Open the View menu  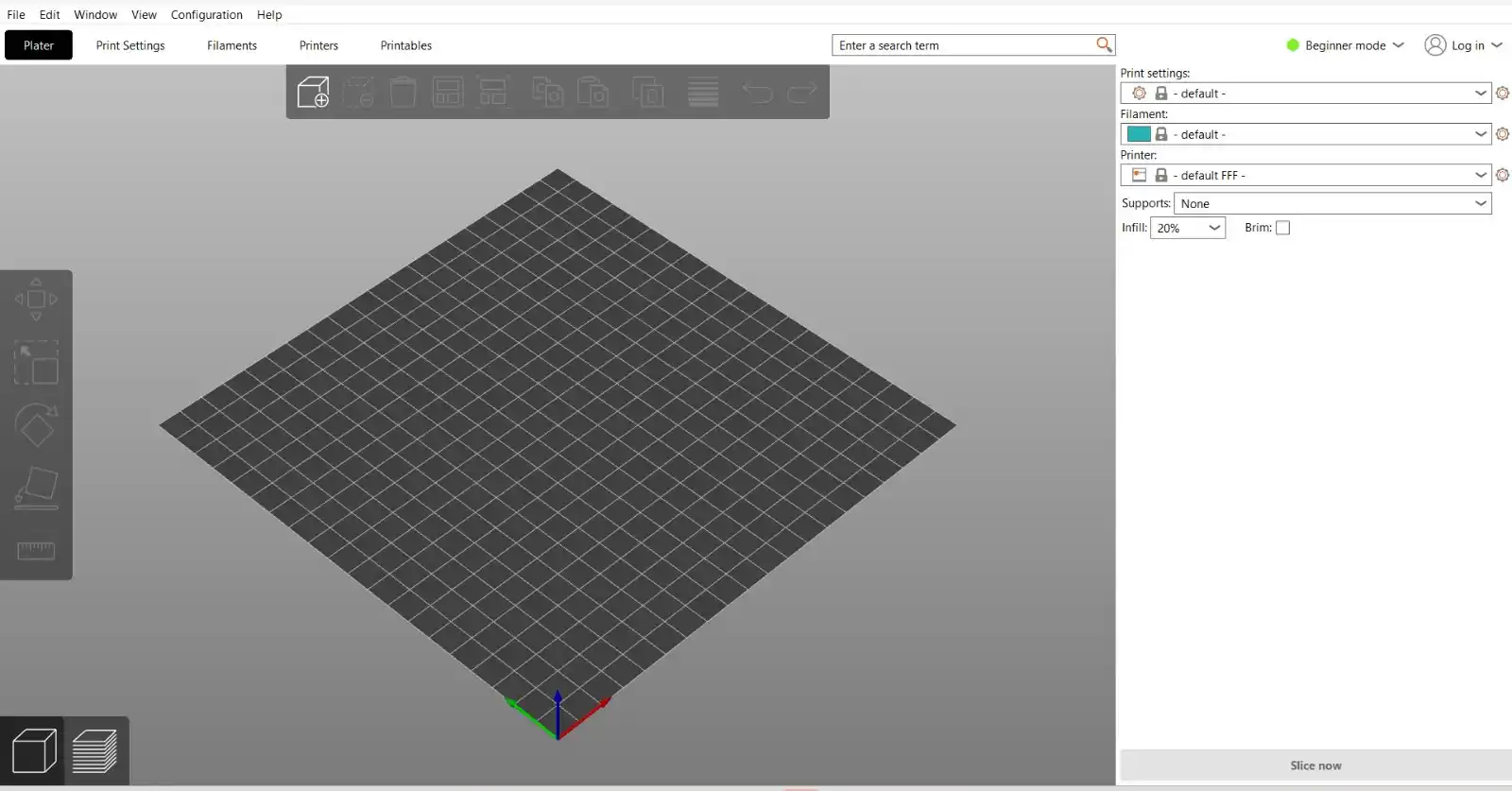coord(144,14)
